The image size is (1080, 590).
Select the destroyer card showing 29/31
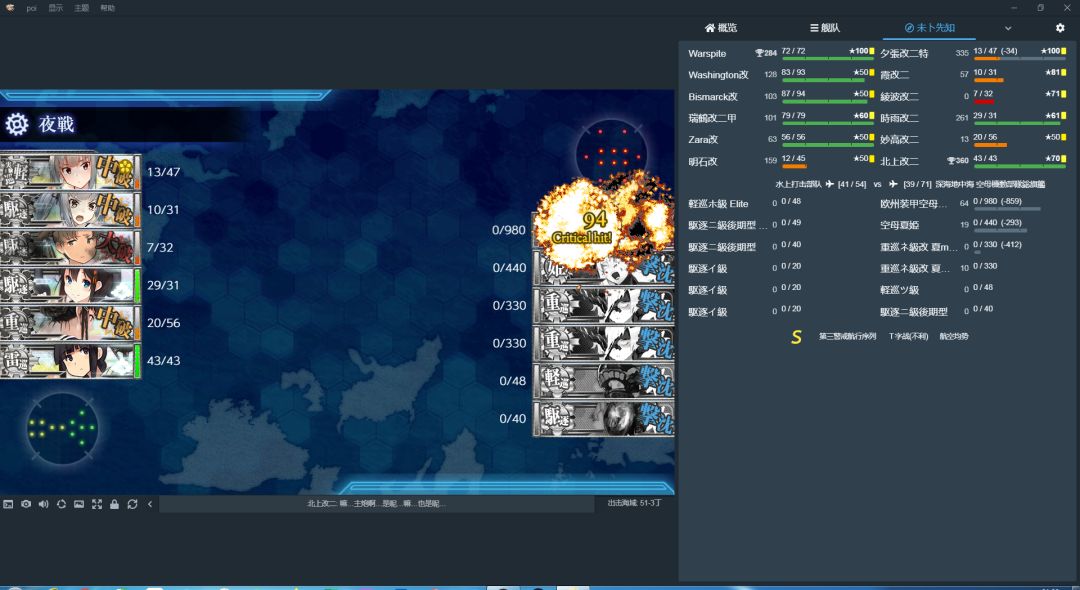[x=70, y=285]
